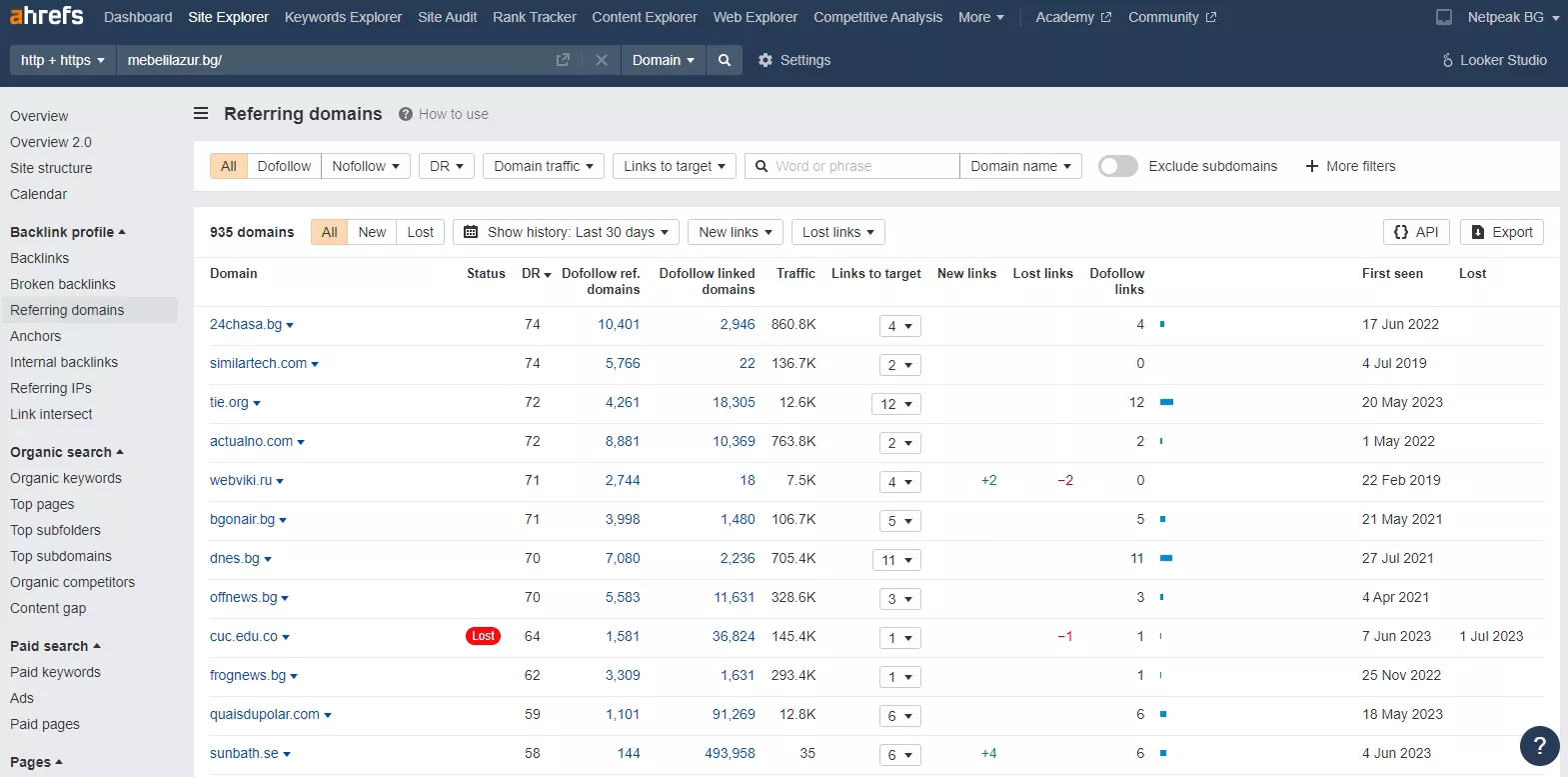Select the New domains filter
The width and height of the screenshot is (1568, 777).
pos(372,232)
